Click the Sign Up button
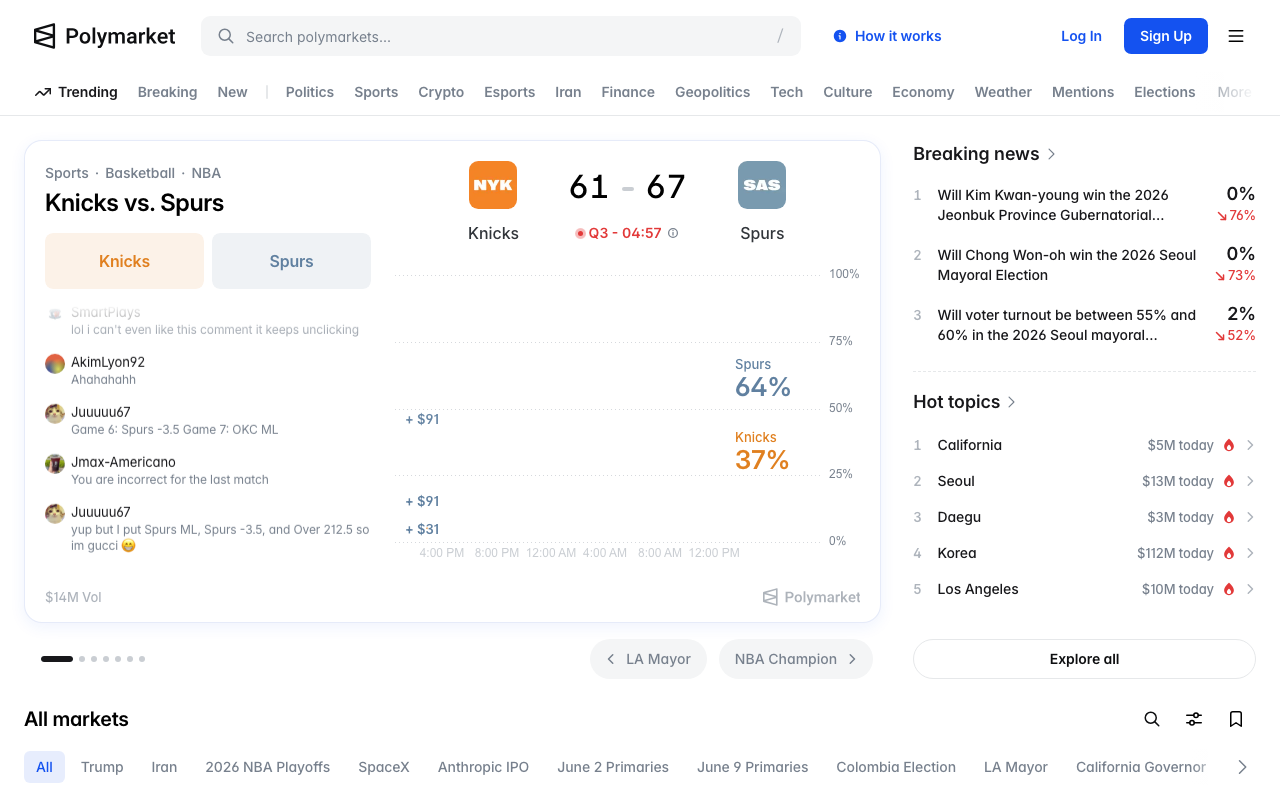 point(1166,36)
